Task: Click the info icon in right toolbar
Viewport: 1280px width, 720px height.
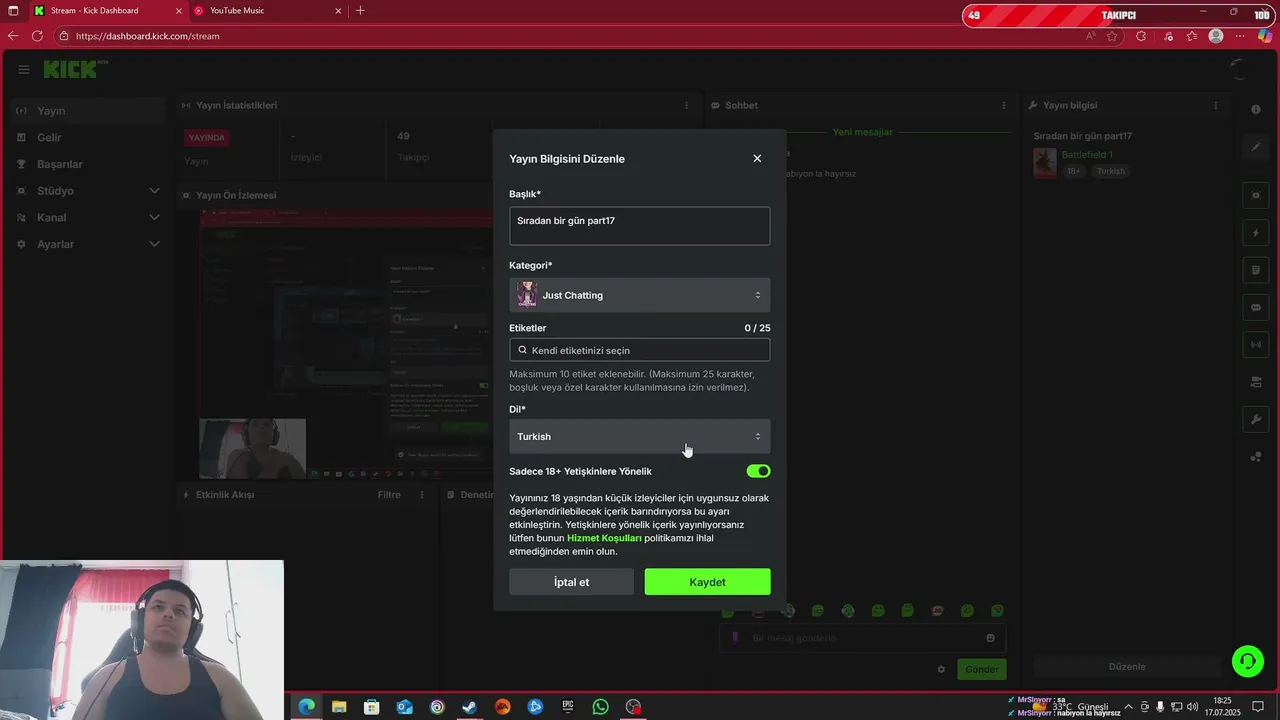Action: (1256, 109)
